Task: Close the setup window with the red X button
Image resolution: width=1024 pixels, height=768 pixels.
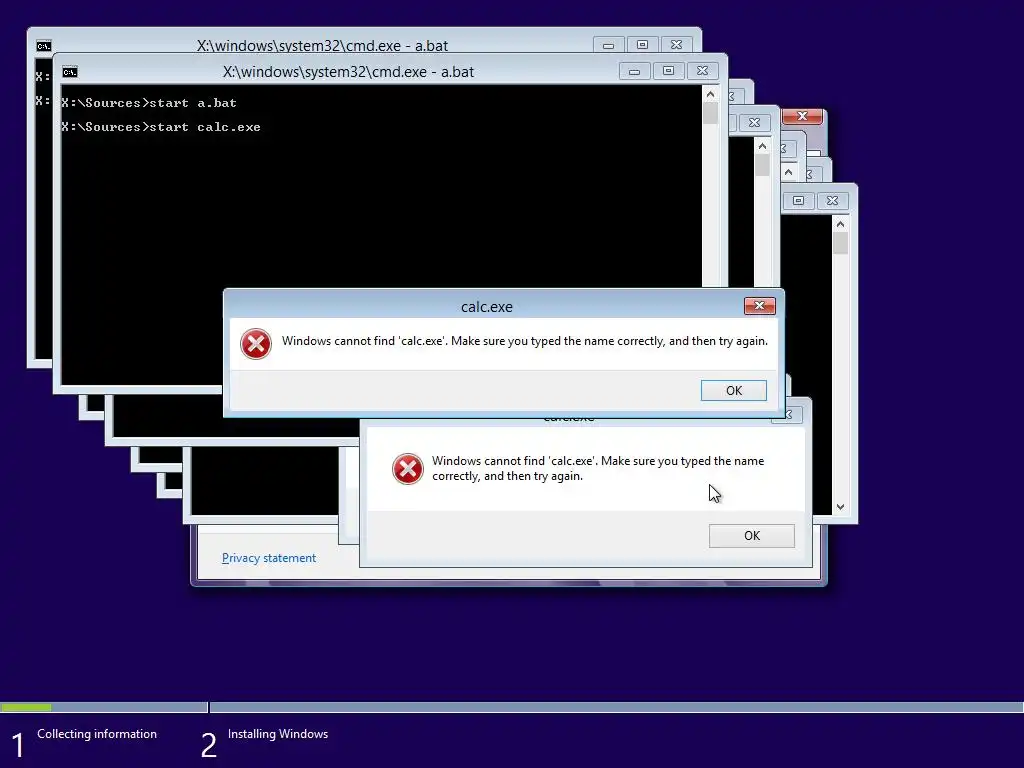Action: pyautogui.click(x=803, y=116)
